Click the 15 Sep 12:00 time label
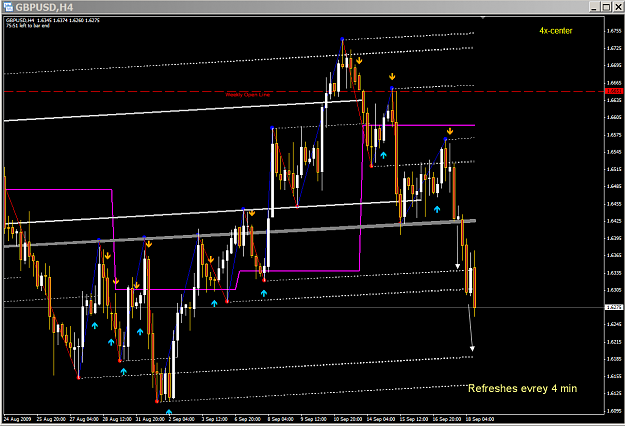The width and height of the screenshot is (625, 426). [413, 419]
